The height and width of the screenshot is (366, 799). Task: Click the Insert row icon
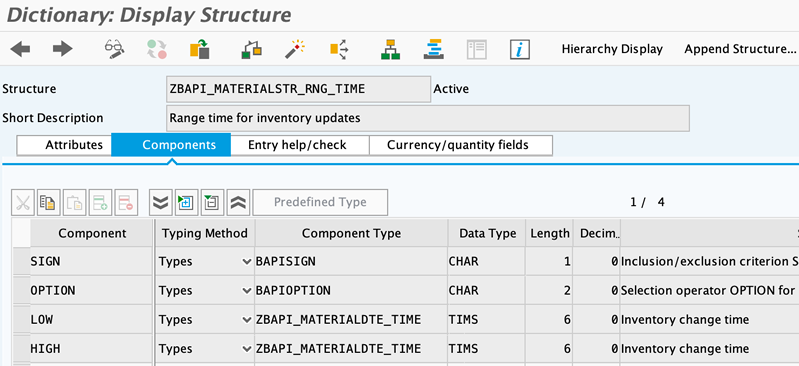coord(100,203)
